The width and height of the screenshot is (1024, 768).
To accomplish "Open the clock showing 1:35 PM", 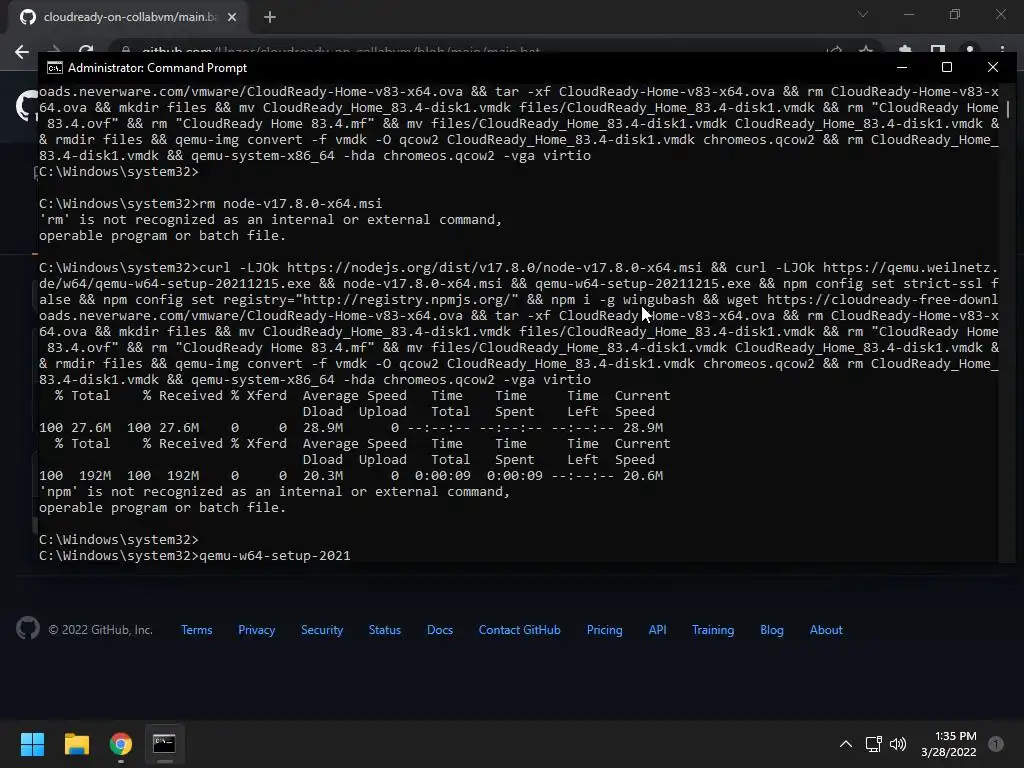I will (x=949, y=744).
